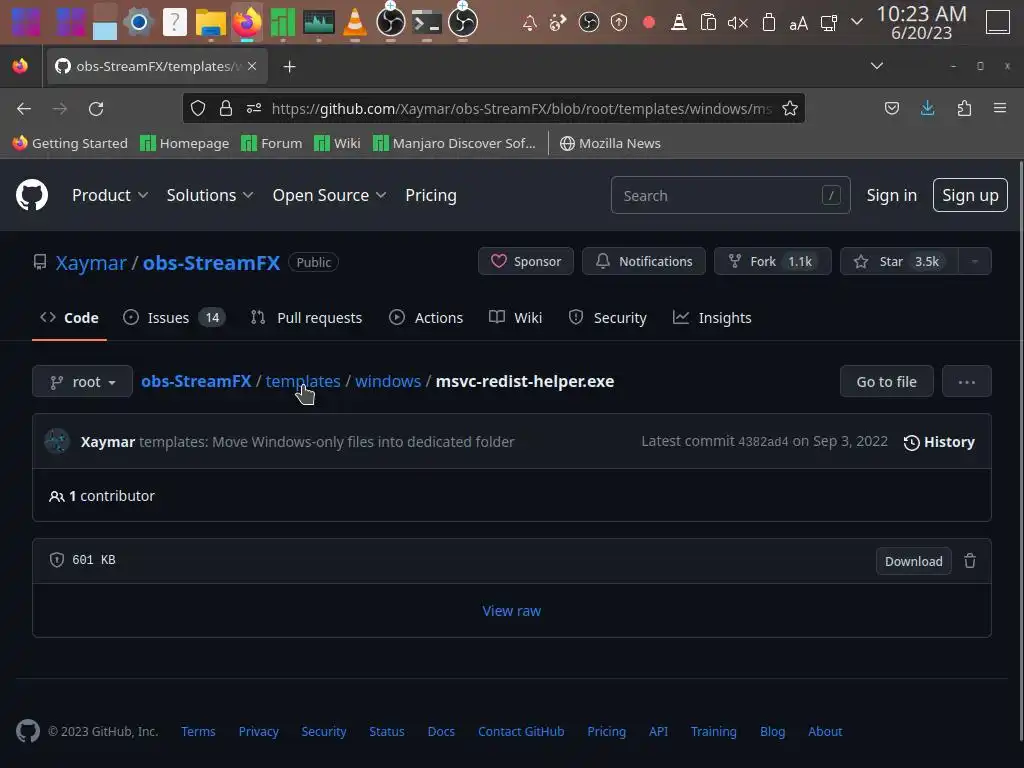Expand the system tray hidden icons arrow
The image size is (1024, 768).
click(x=857, y=23)
